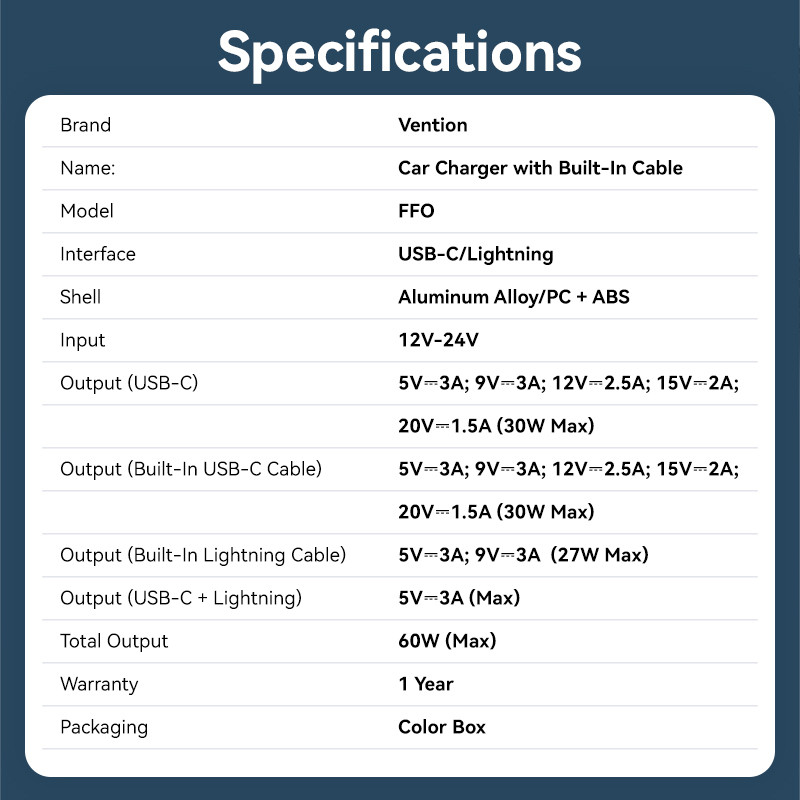Click the Total Output row label
This screenshot has height=800, width=800.
114,641
